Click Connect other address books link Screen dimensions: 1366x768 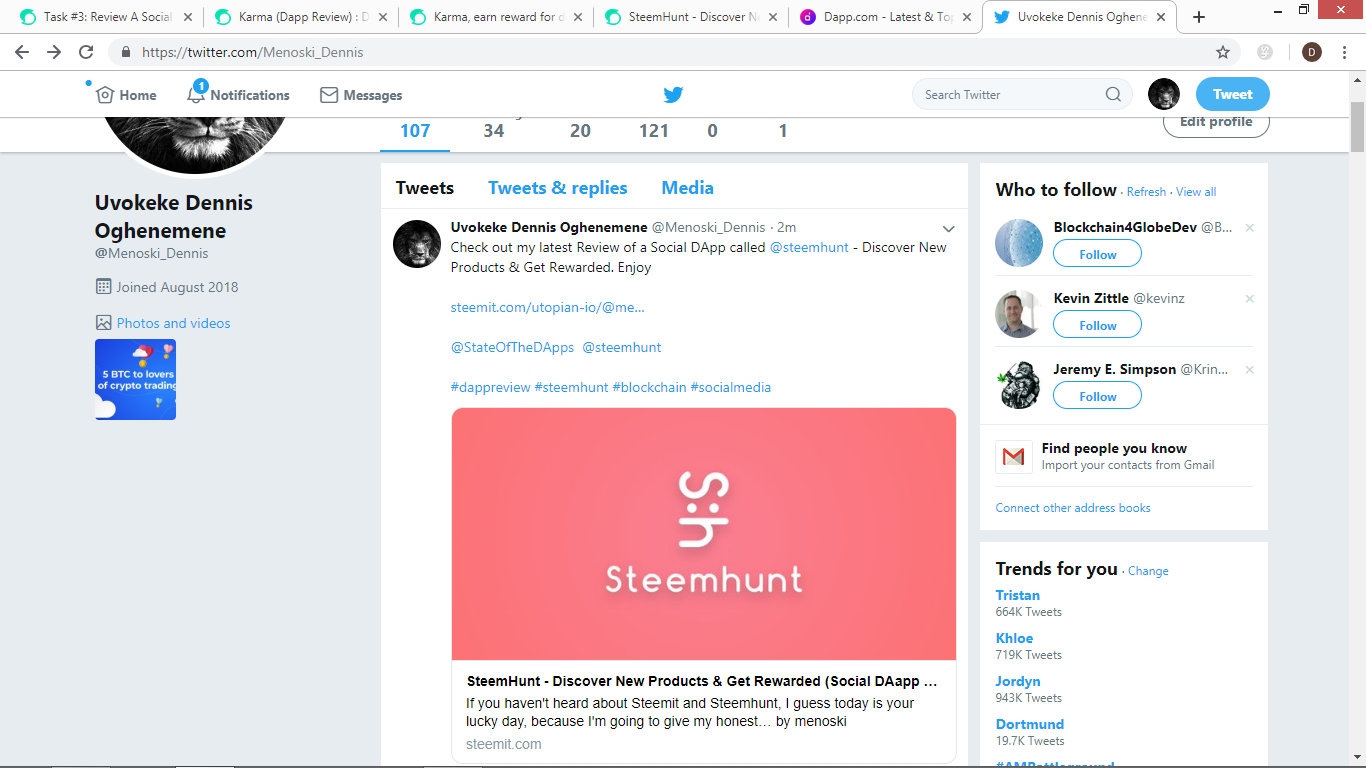coord(1073,508)
